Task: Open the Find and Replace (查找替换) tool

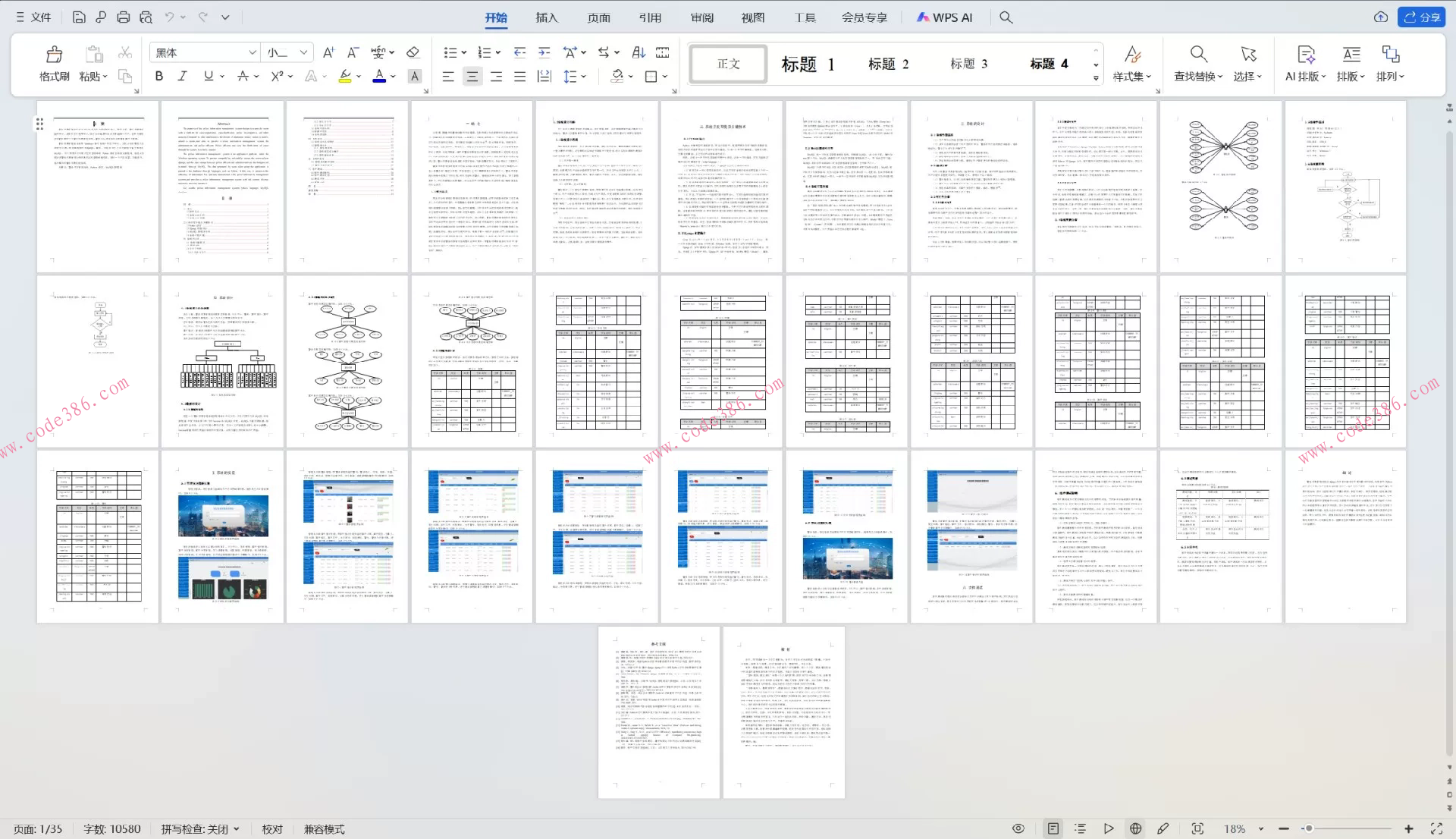Action: pos(1197,63)
